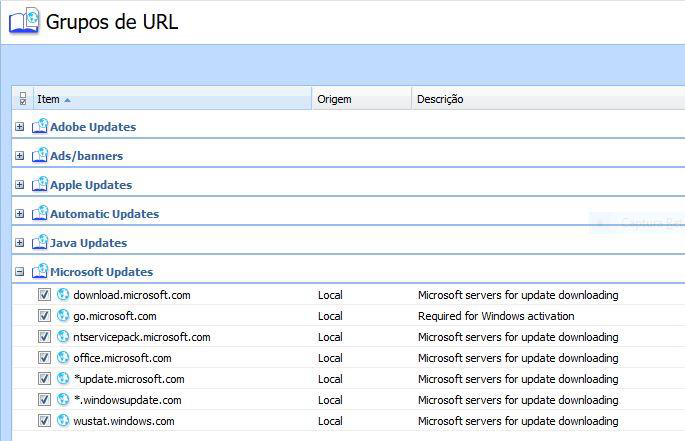The width and height of the screenshot is (685, 441).
Task: Click the Adobe Updates group icon
Action: pos(40,126)
